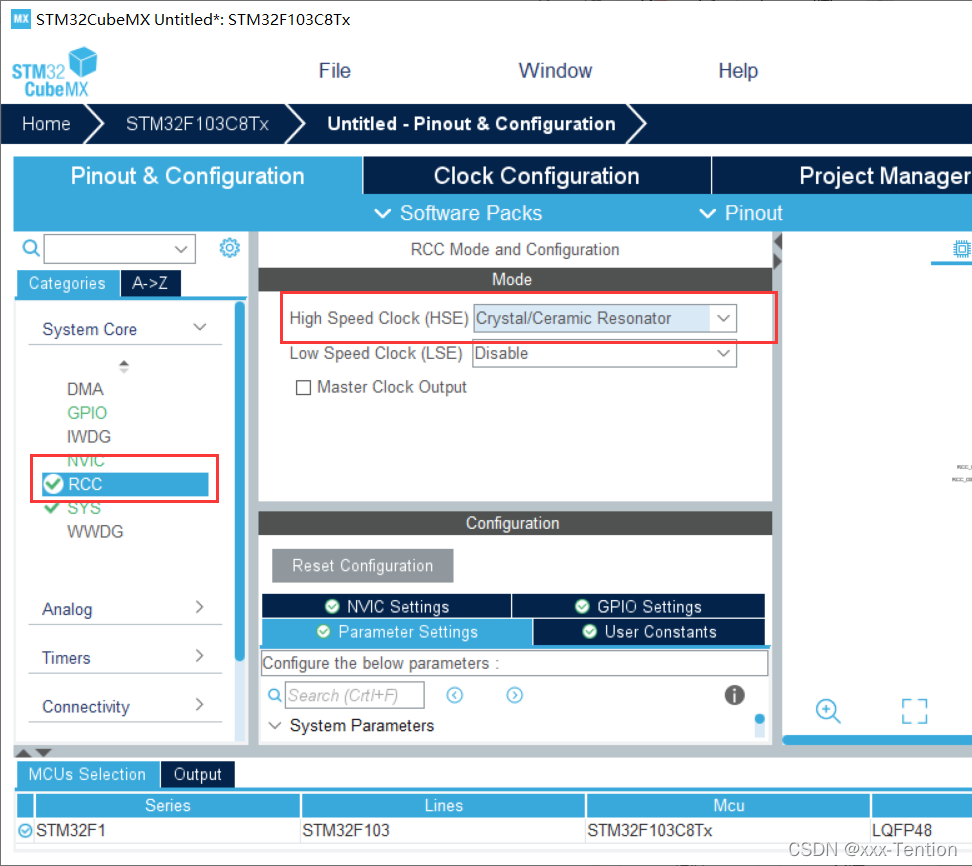
Task: Open the User Constants tab
Action: (649, 632)
